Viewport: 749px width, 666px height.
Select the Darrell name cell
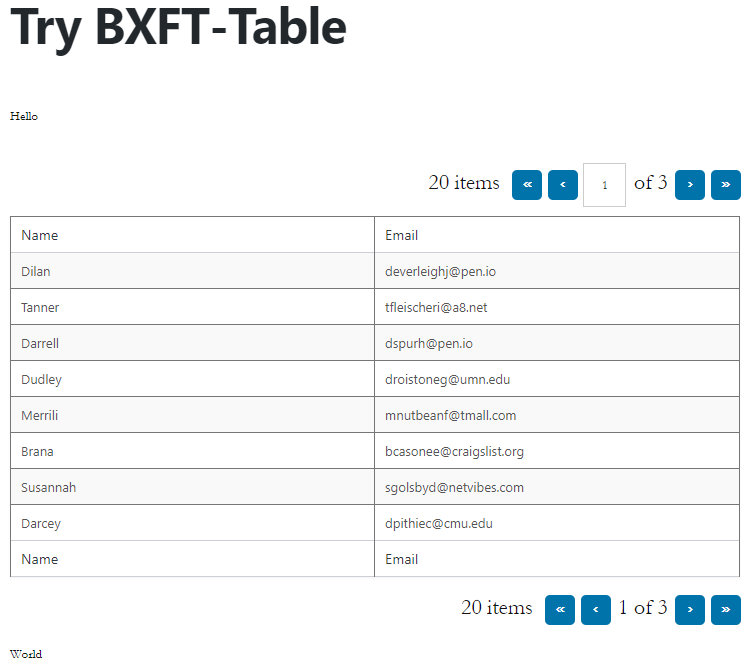click(x=193, y=343)
